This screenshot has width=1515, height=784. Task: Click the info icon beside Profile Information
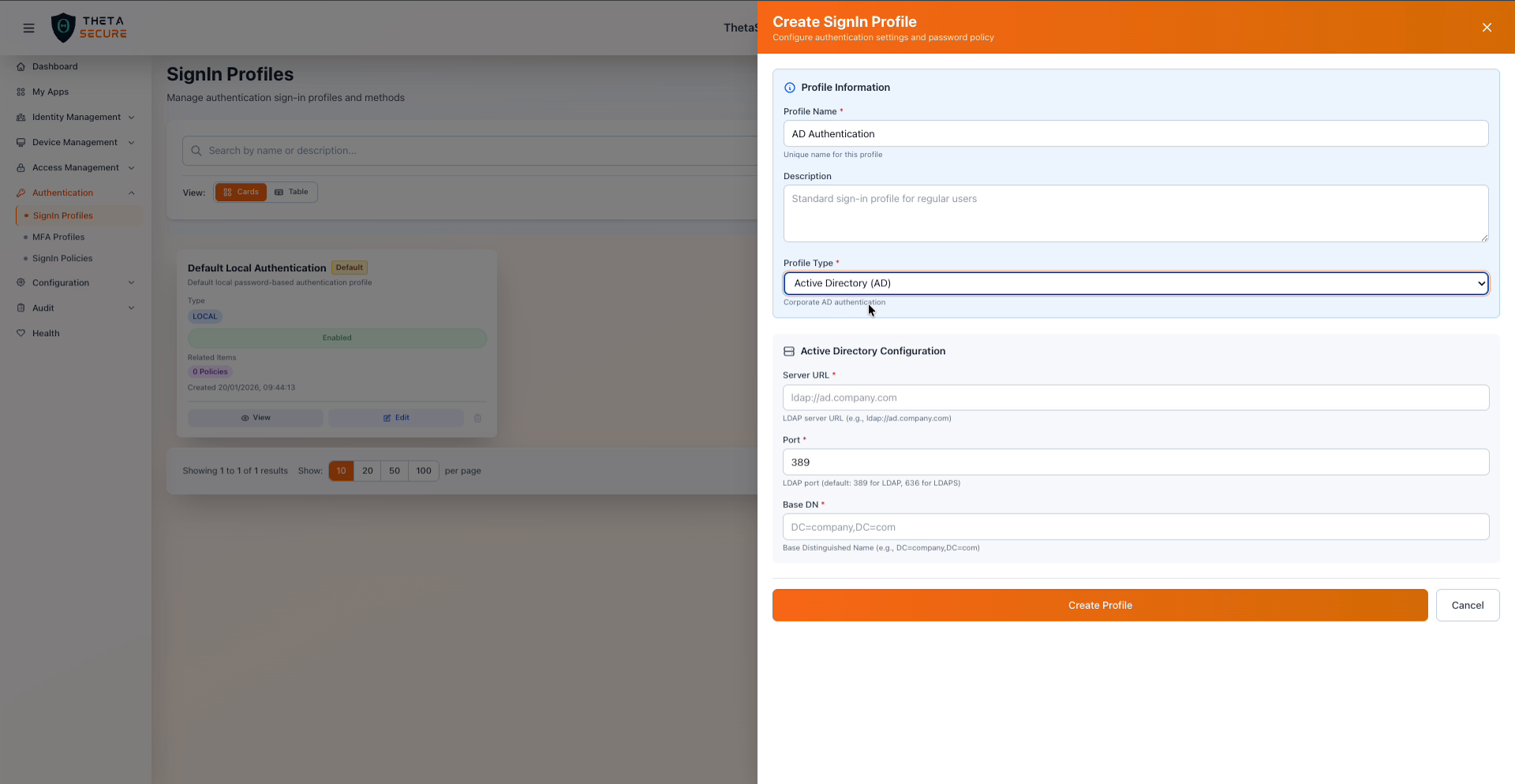coord(789,88)
